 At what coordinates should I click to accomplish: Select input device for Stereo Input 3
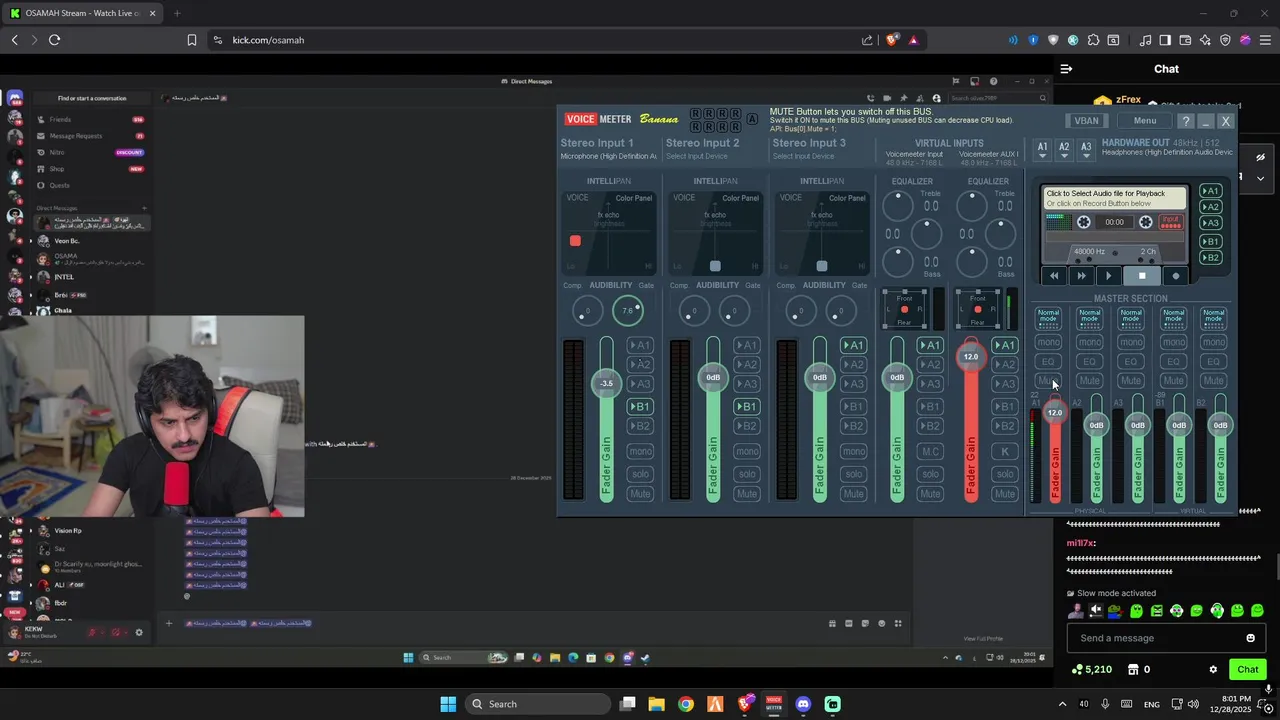(x=802, y=156)
